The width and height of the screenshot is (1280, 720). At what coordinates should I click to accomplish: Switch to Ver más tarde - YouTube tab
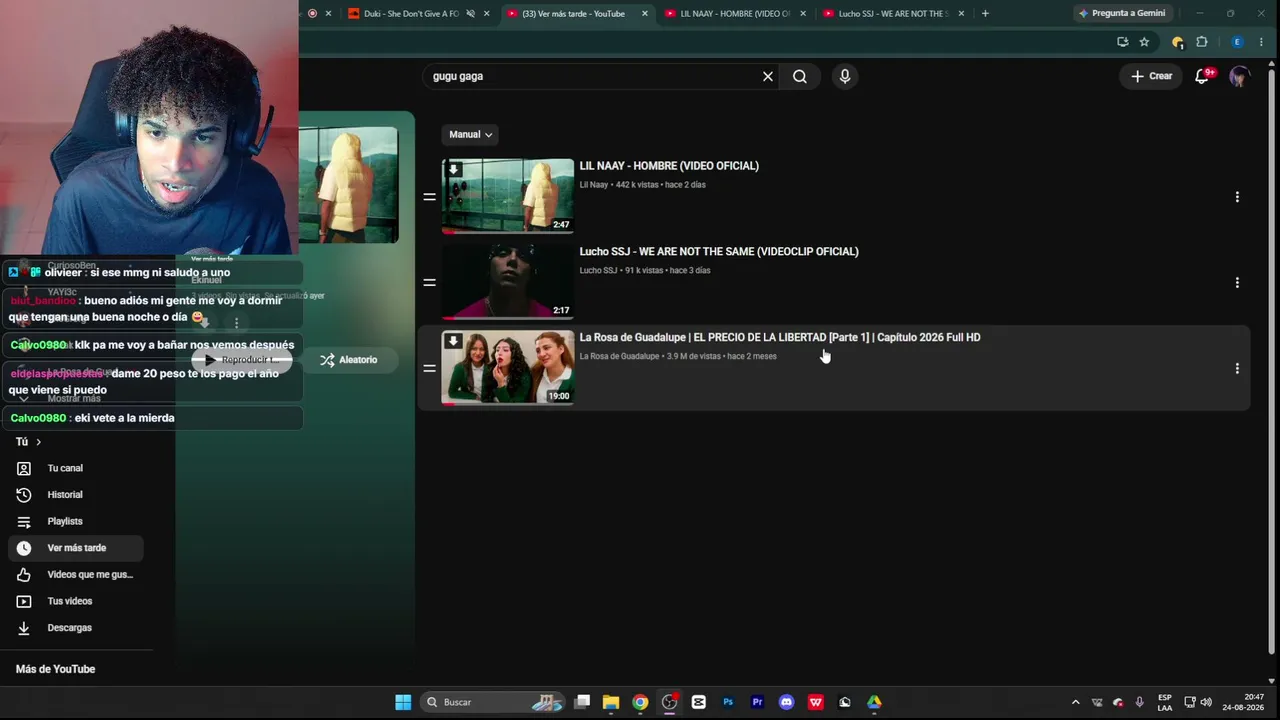point(573,14)
